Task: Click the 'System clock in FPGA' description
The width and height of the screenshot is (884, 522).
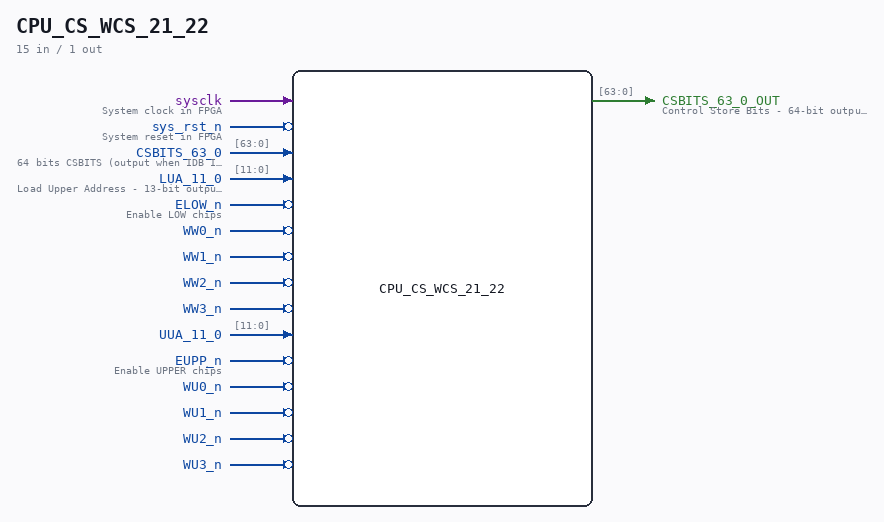Action: pyautogui.click(x=162, y=111)
